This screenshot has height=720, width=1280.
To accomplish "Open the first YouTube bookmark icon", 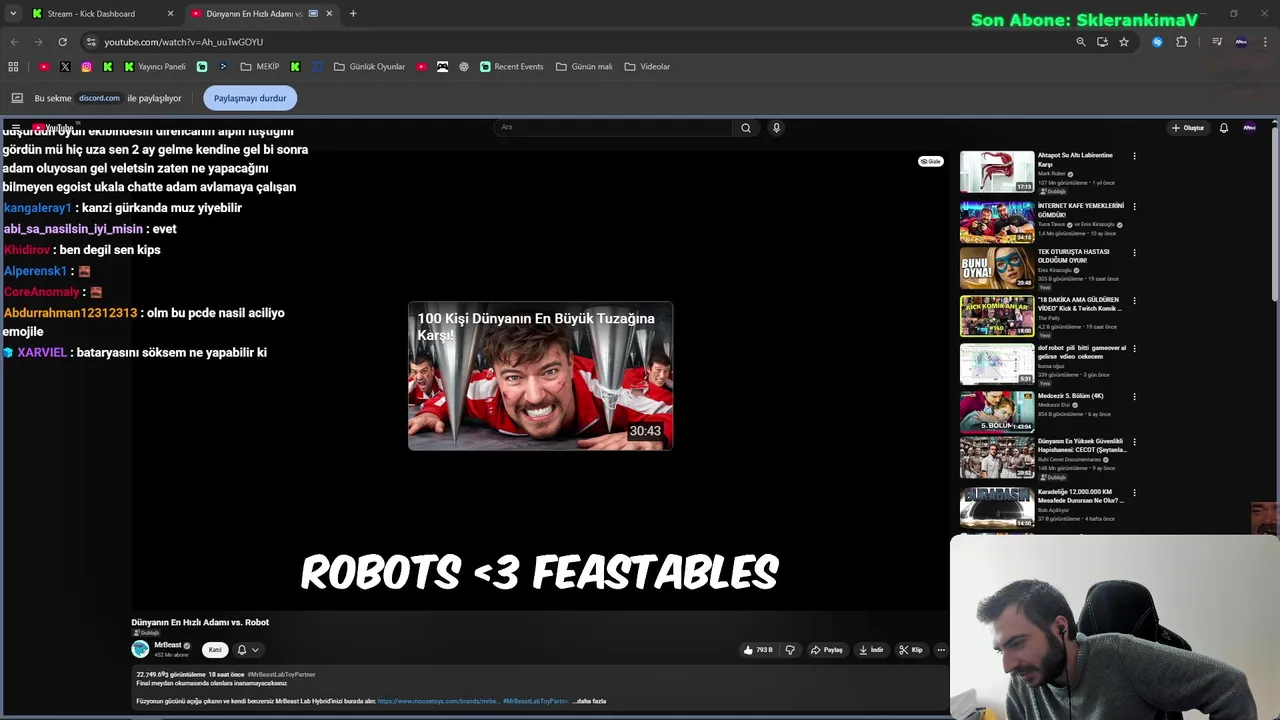I will click(x=44, y=67).
